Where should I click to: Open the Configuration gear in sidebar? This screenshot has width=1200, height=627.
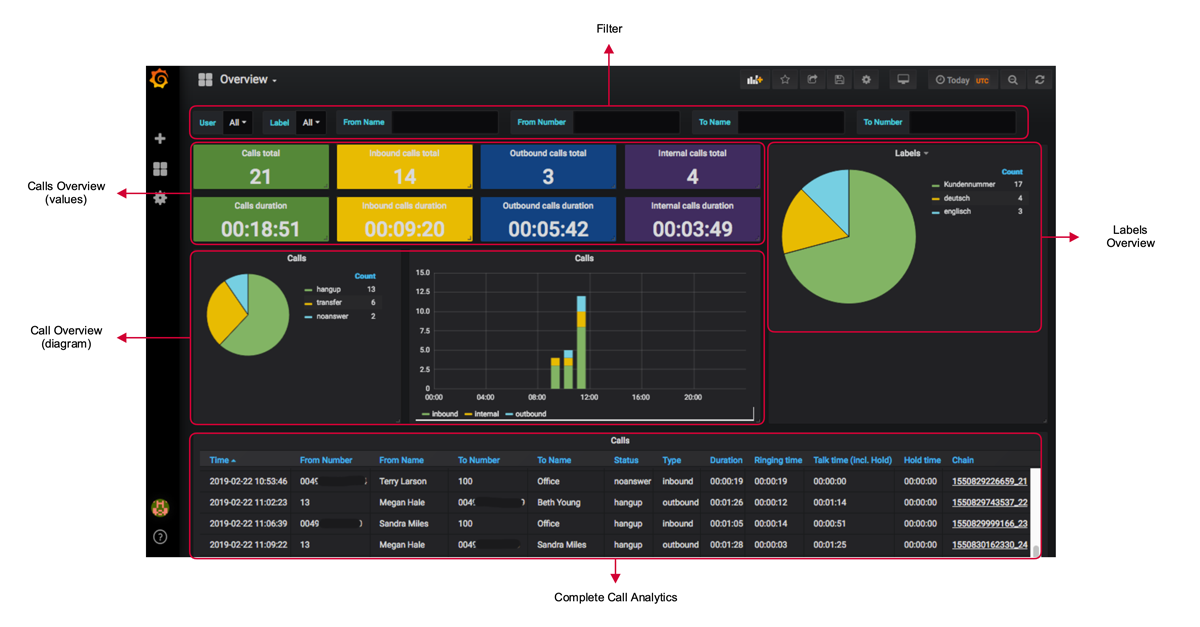[x=160, y=198]
